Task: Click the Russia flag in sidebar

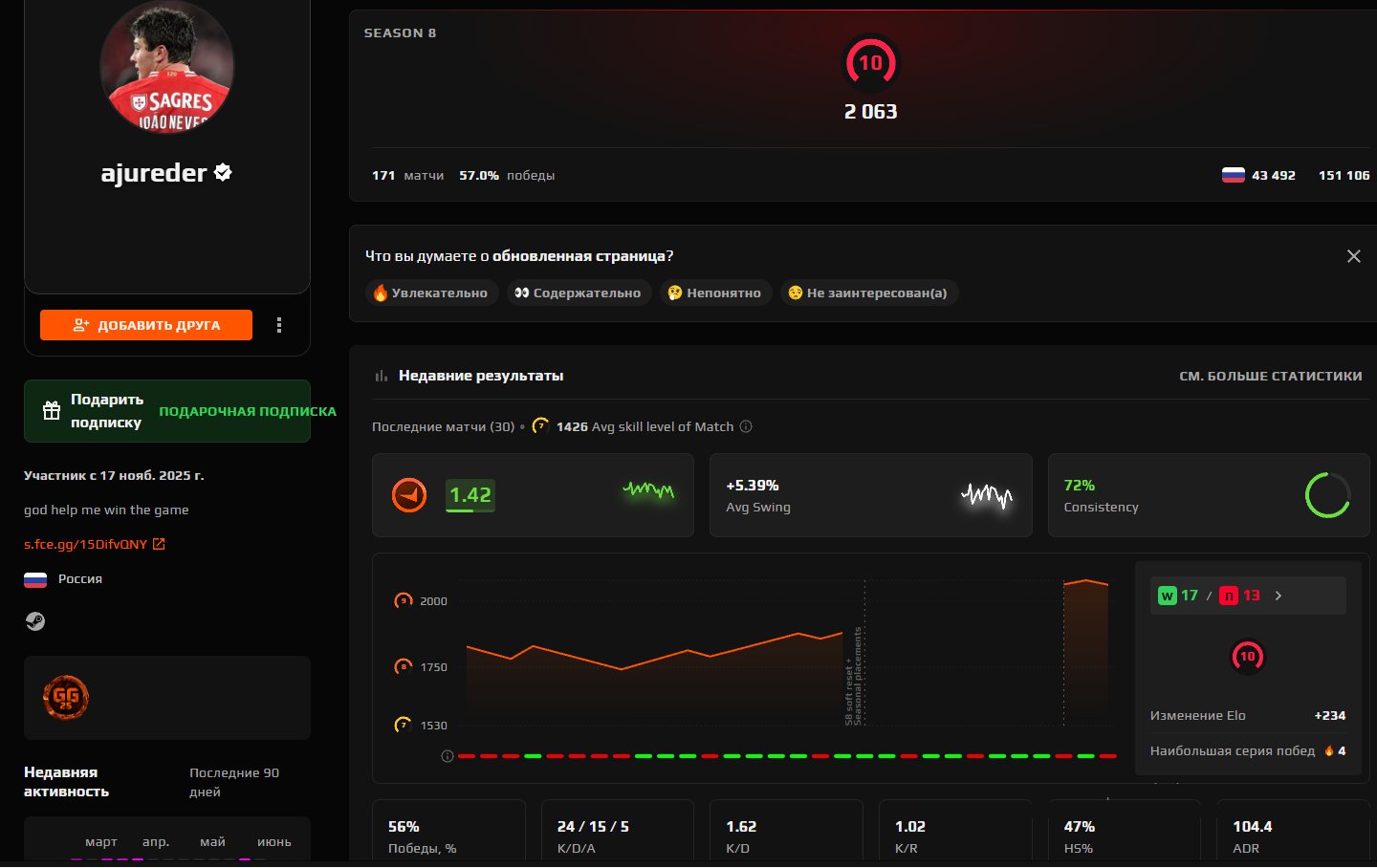Action: coord(35,579)
